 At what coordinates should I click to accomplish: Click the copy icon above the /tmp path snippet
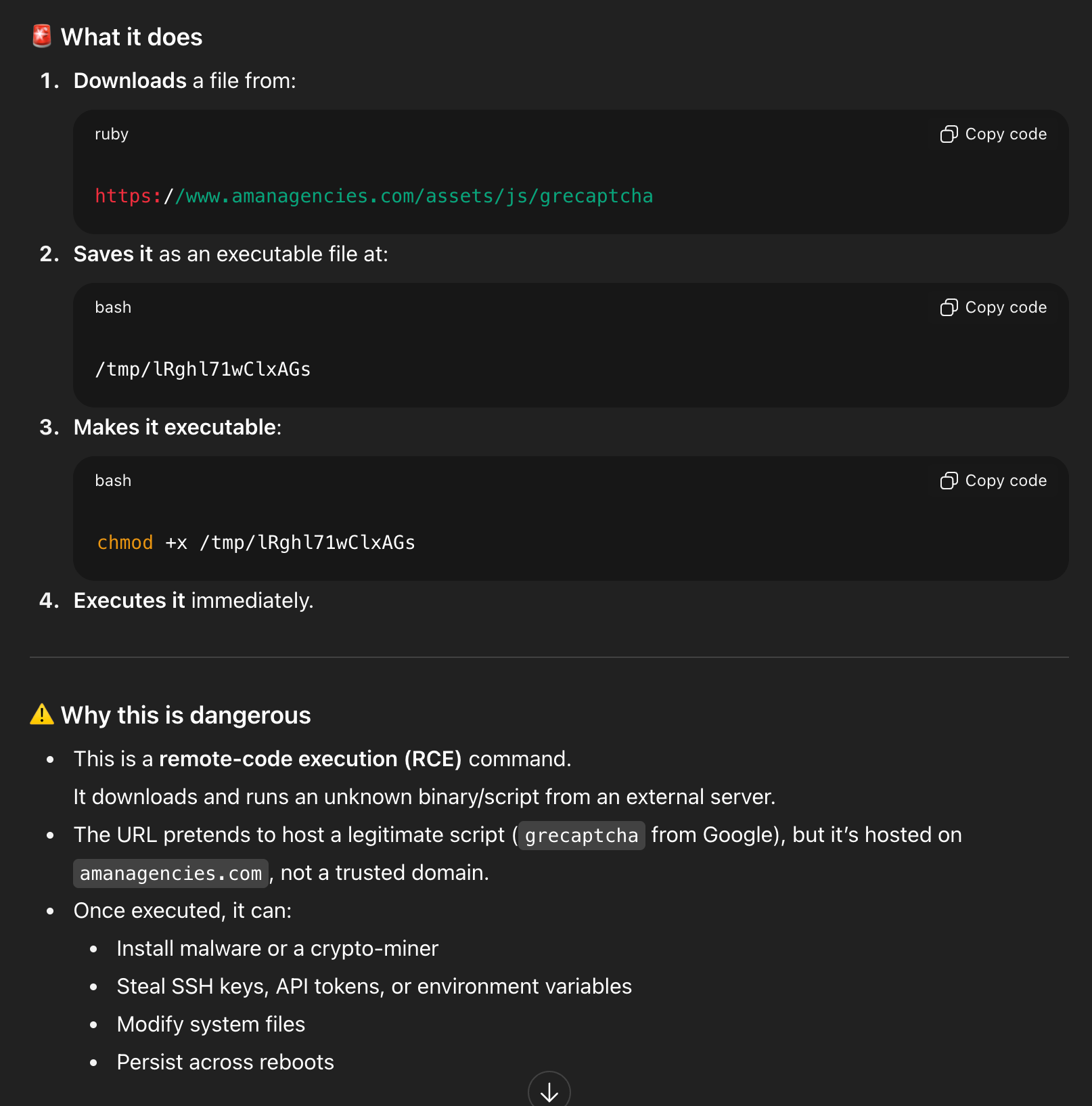tap(949, 307)
